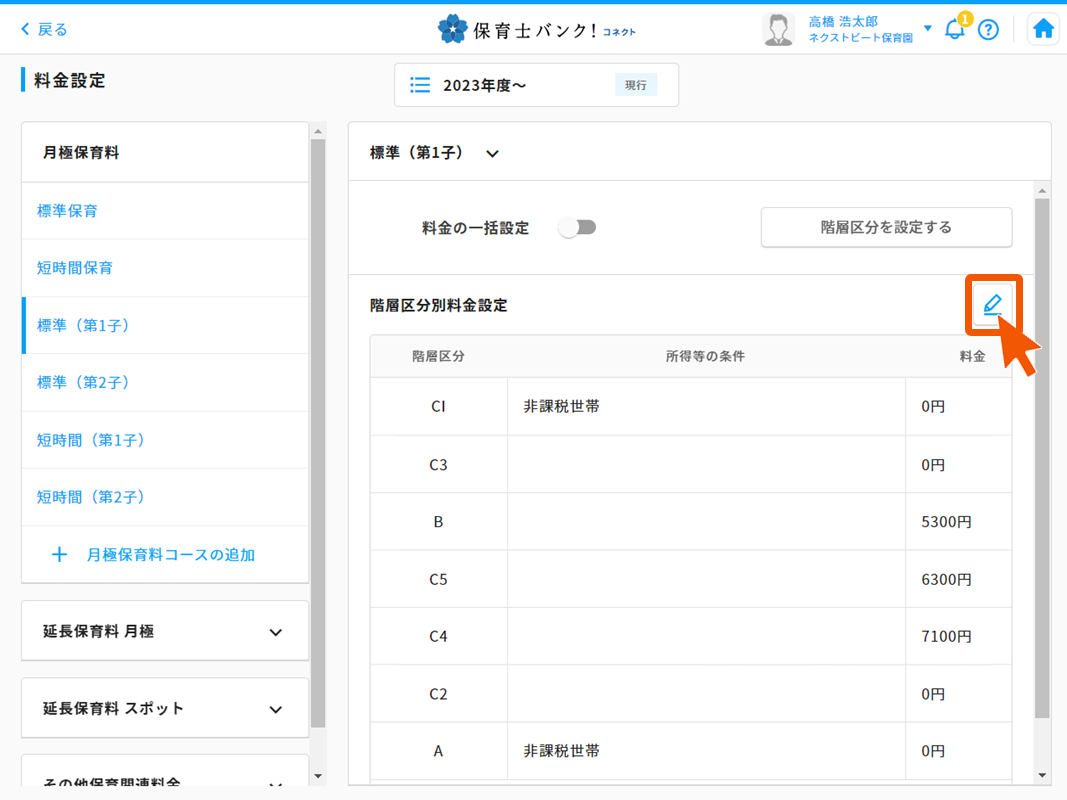Select 標準保育 in the sidebar

(x=68, y=211)
